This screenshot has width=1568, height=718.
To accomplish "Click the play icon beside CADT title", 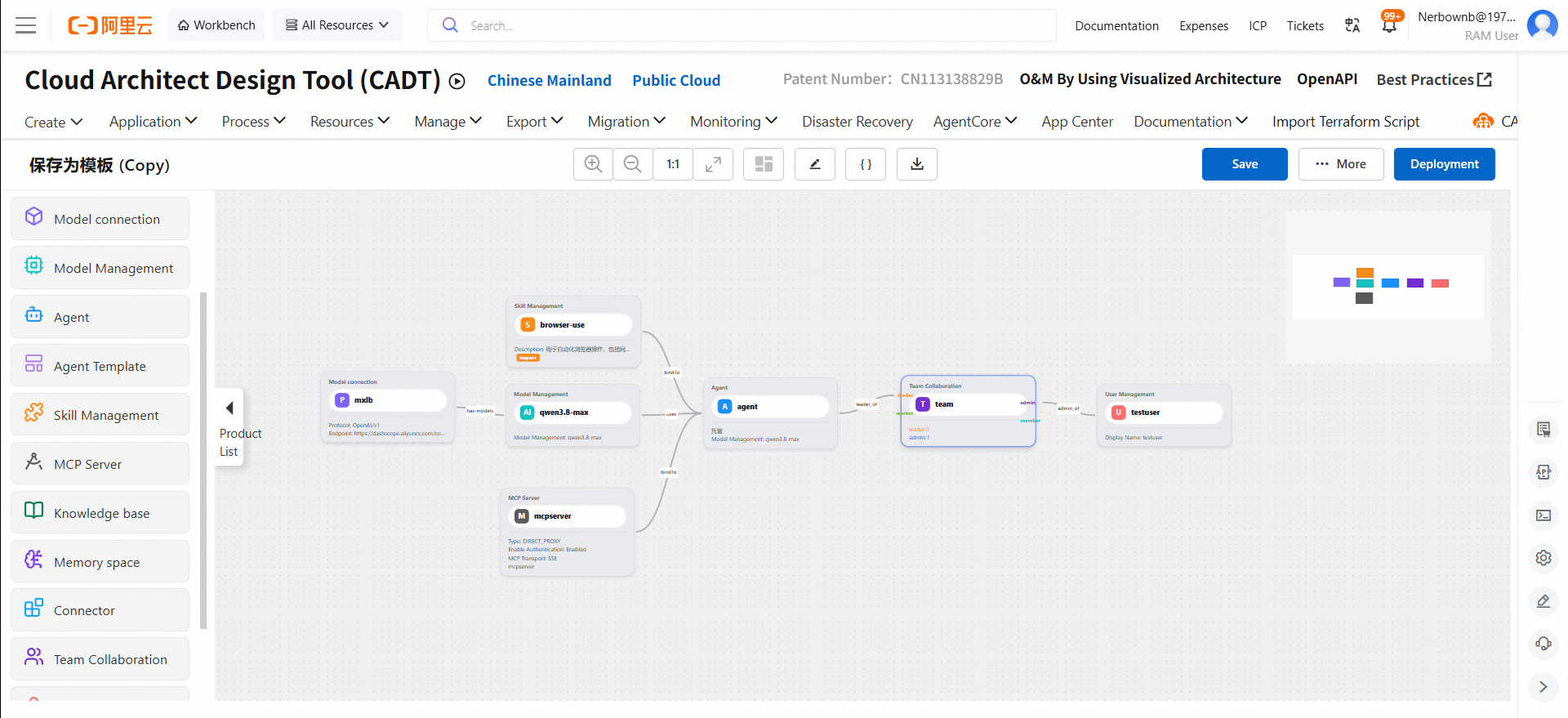I will point(457,81).
